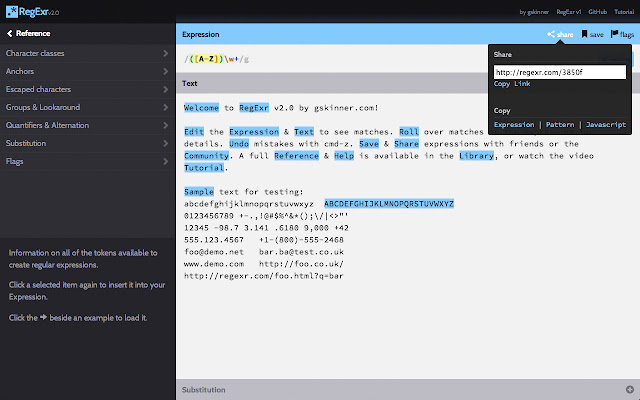The height and width of the screenshot is (400, 640).
Task: Open Groups & Lookaround reference item
Action: tap(87, 107)
